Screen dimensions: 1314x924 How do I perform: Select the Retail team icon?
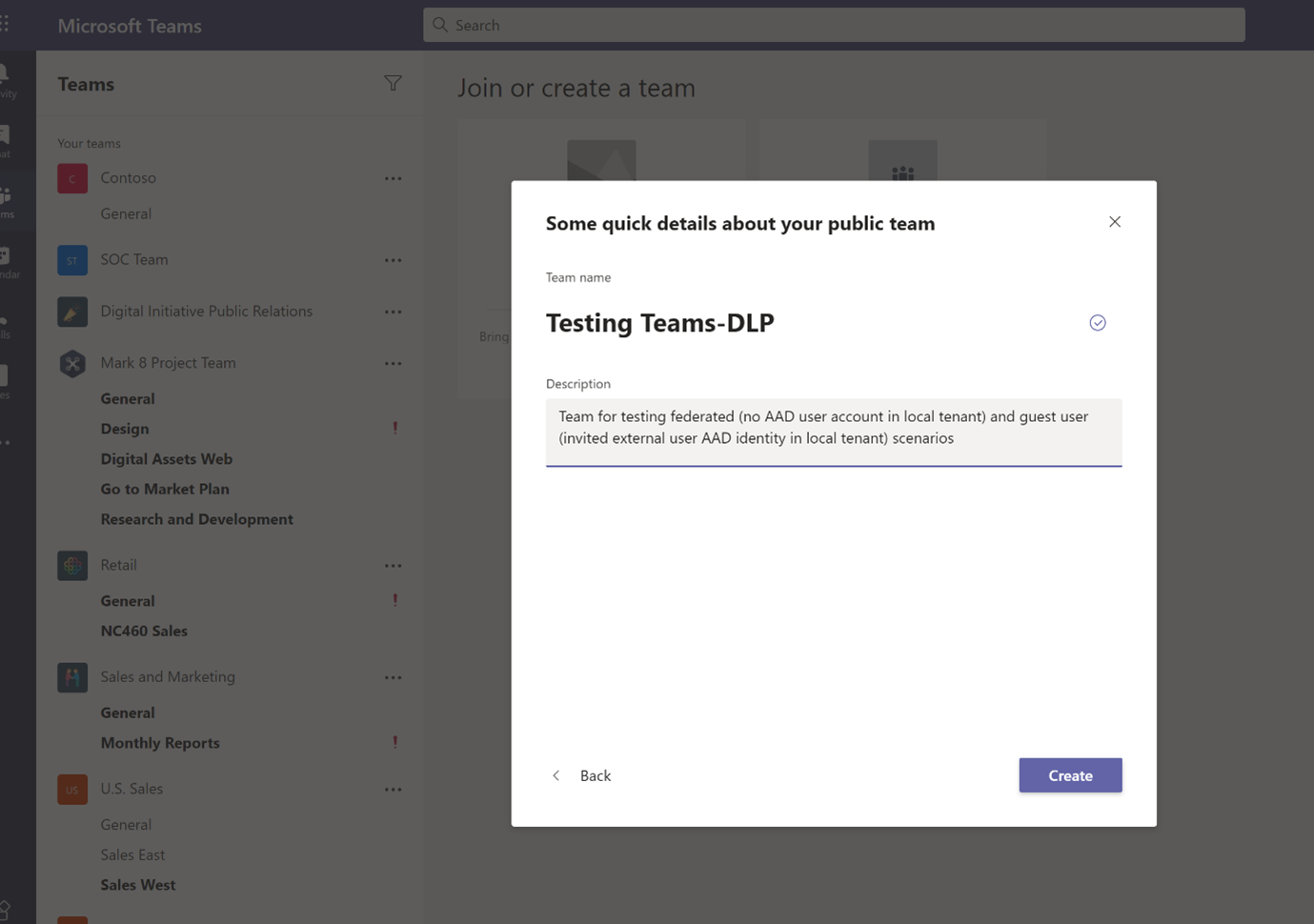pos(72,566)
